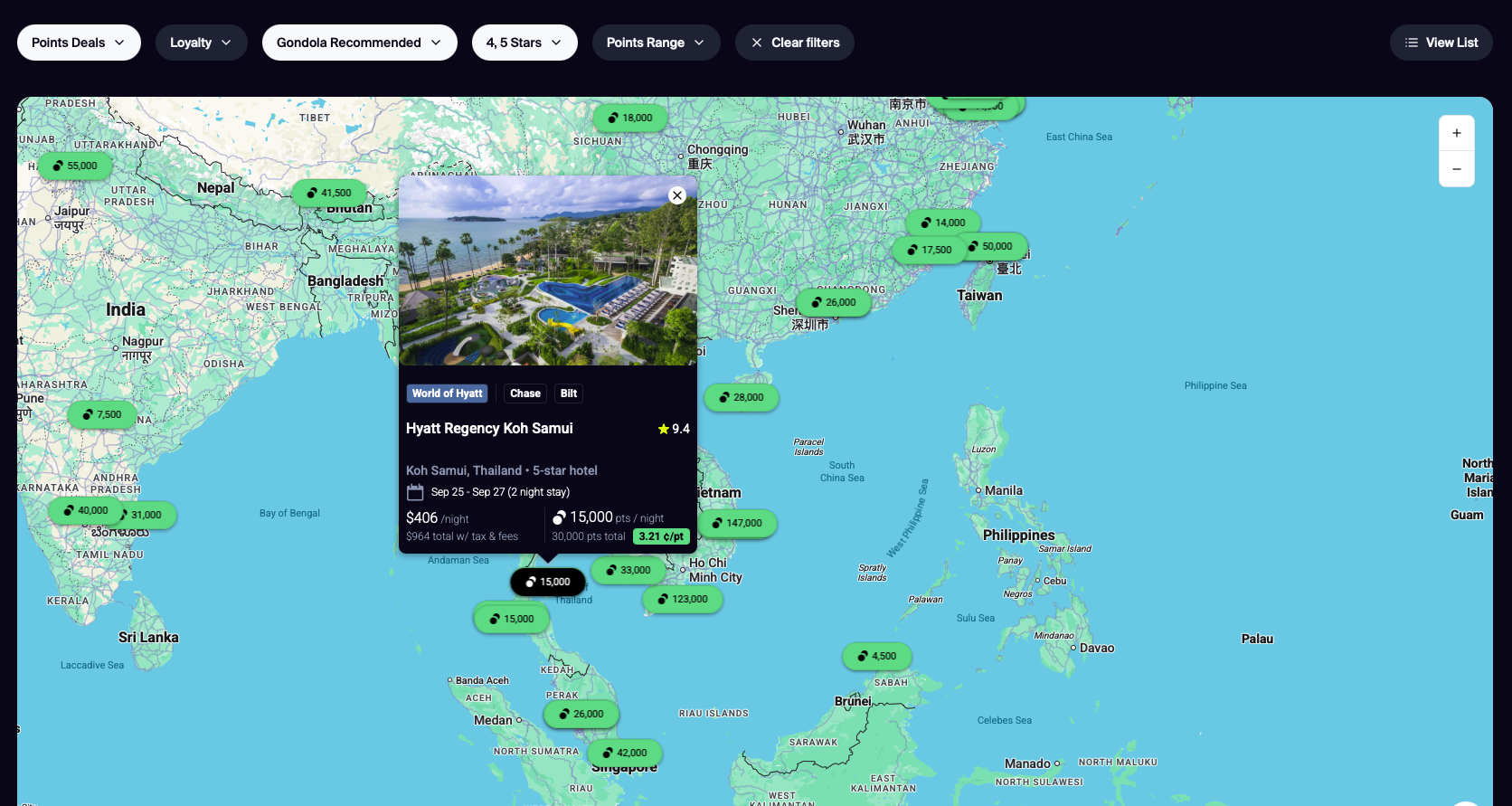
Task: Click the $406 /night price
Action: pyautogui.click(x=437, y=518)
